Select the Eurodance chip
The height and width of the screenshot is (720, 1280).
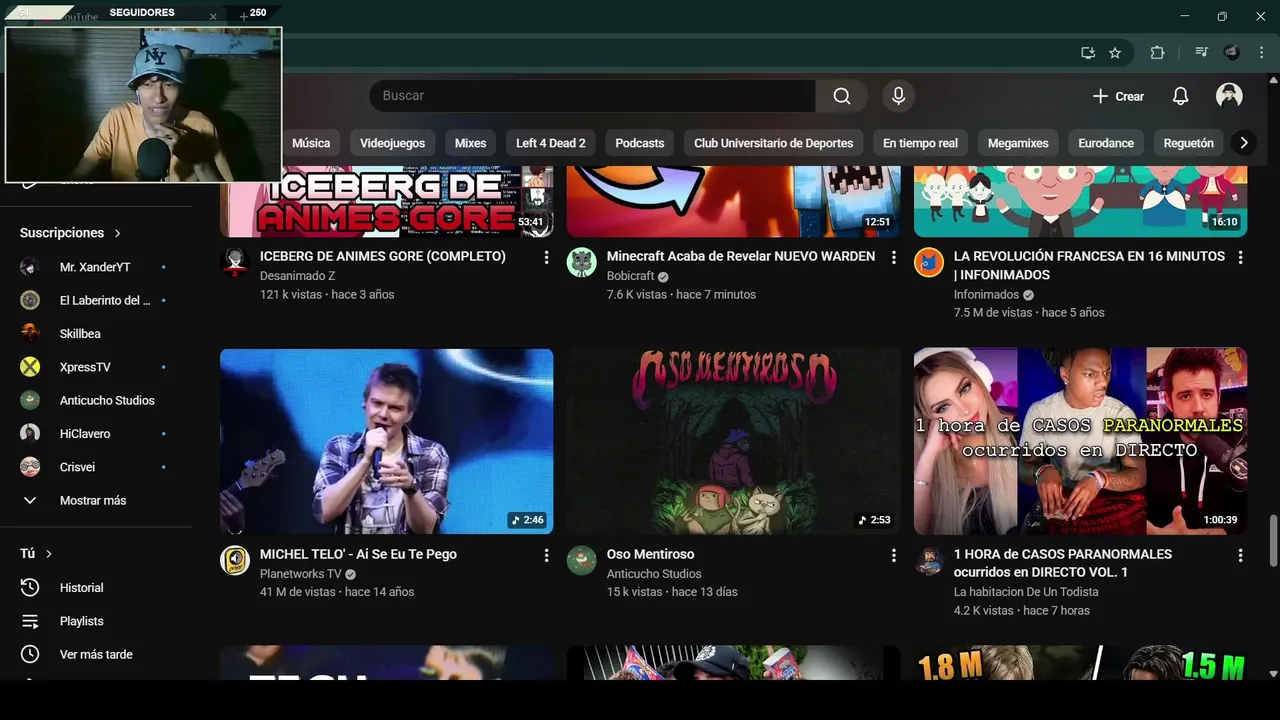point(1106,143)
